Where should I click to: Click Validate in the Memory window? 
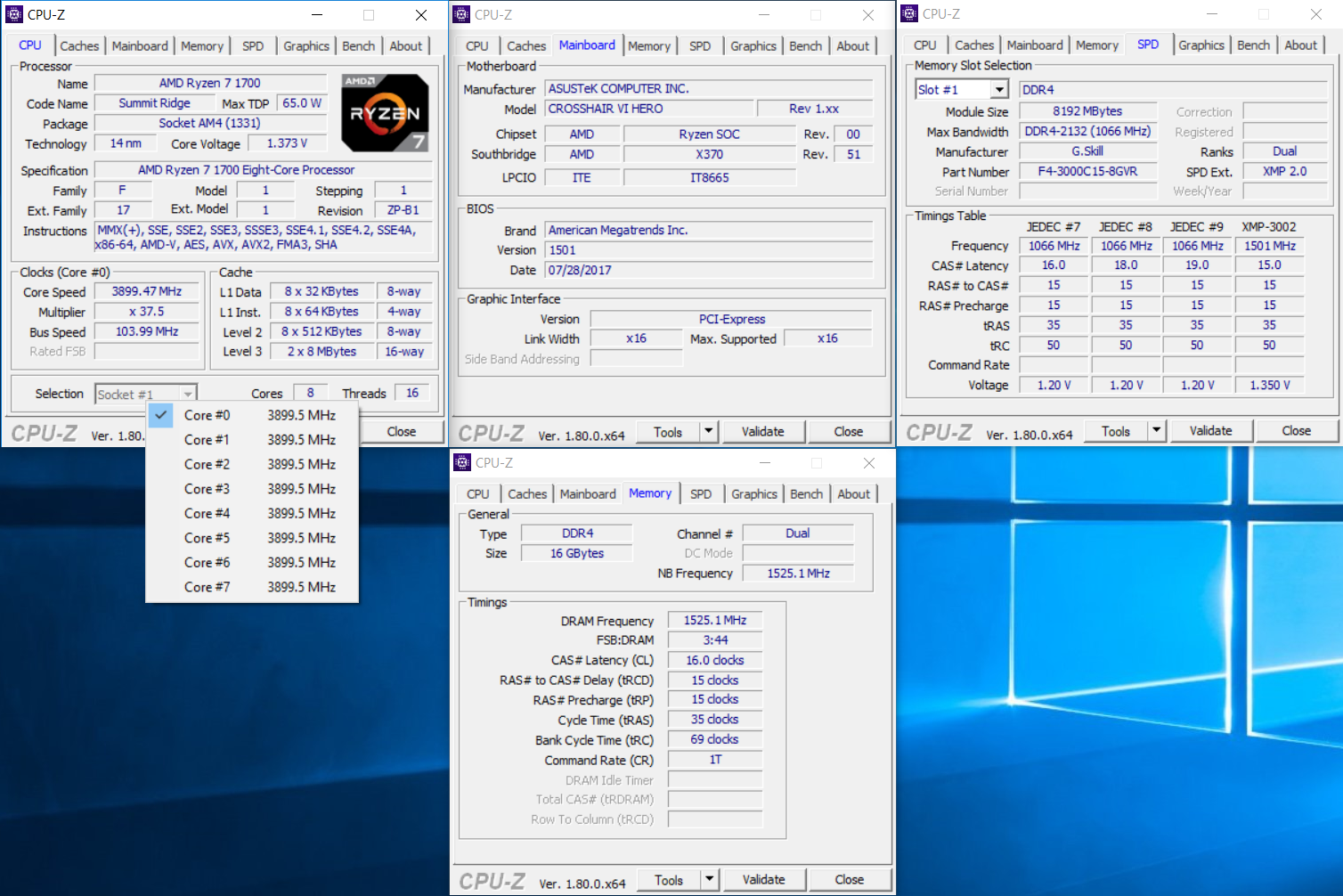(x=764, y=880)
